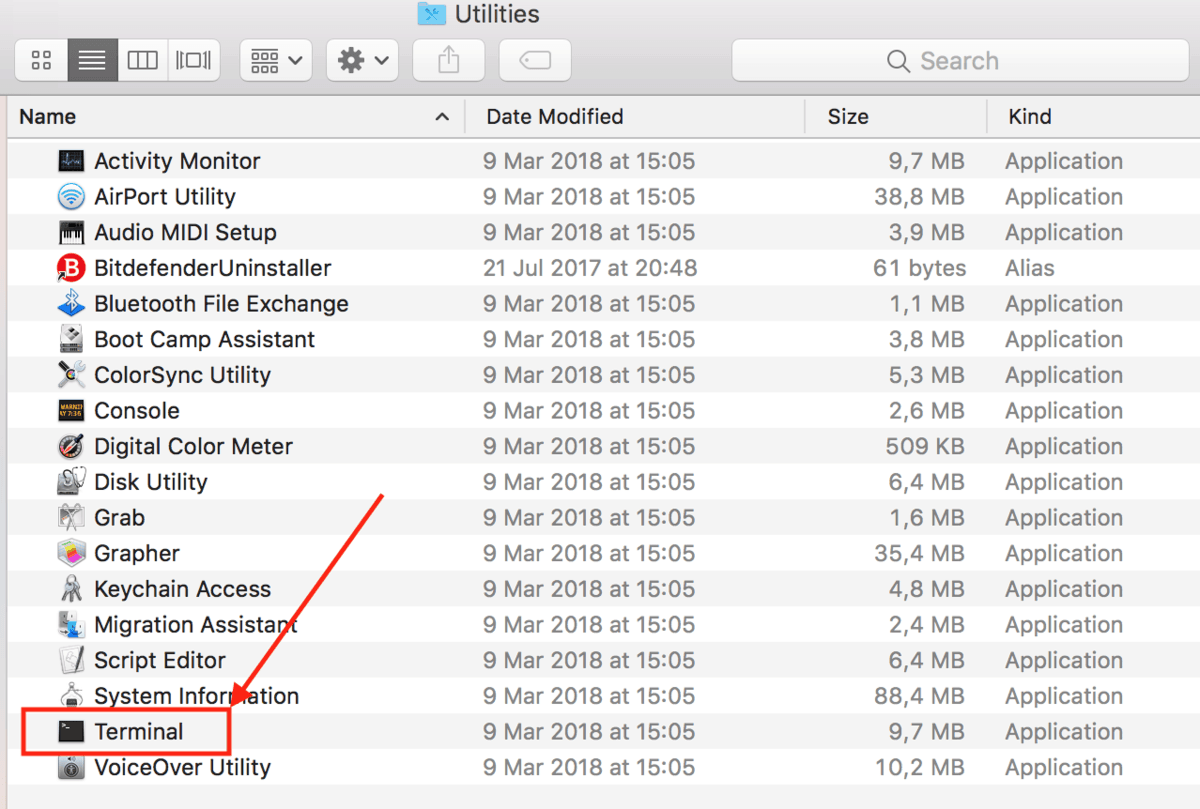Select the Console file name

137,411
